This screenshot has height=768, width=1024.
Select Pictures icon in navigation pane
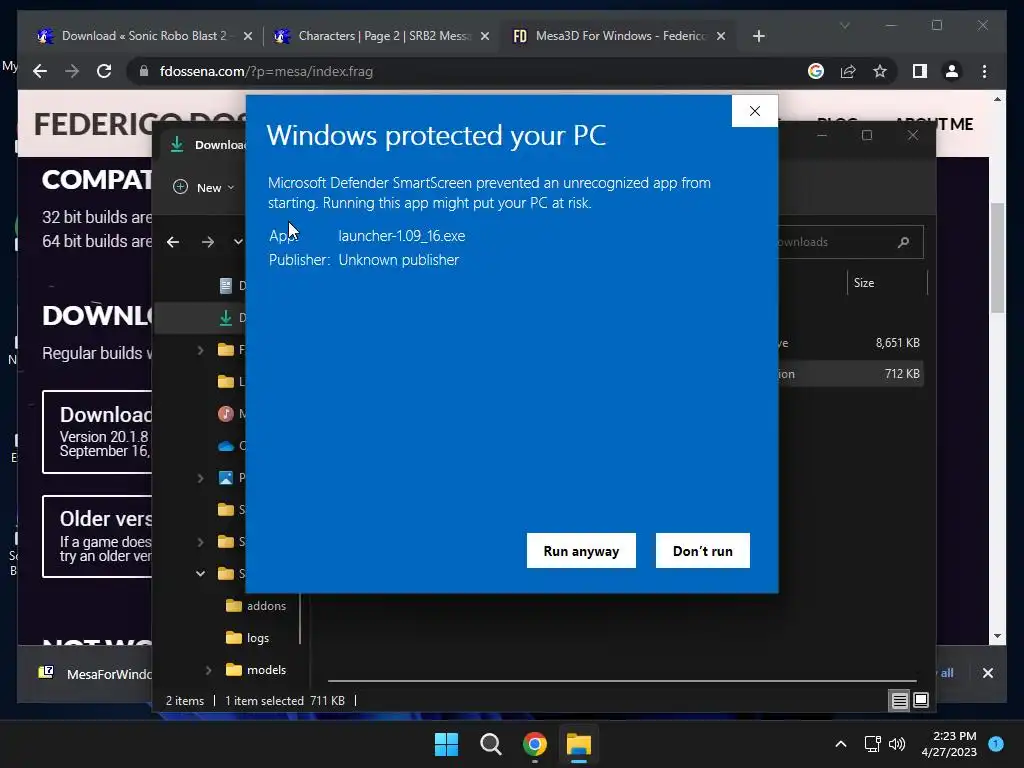[x=226, y=478]
